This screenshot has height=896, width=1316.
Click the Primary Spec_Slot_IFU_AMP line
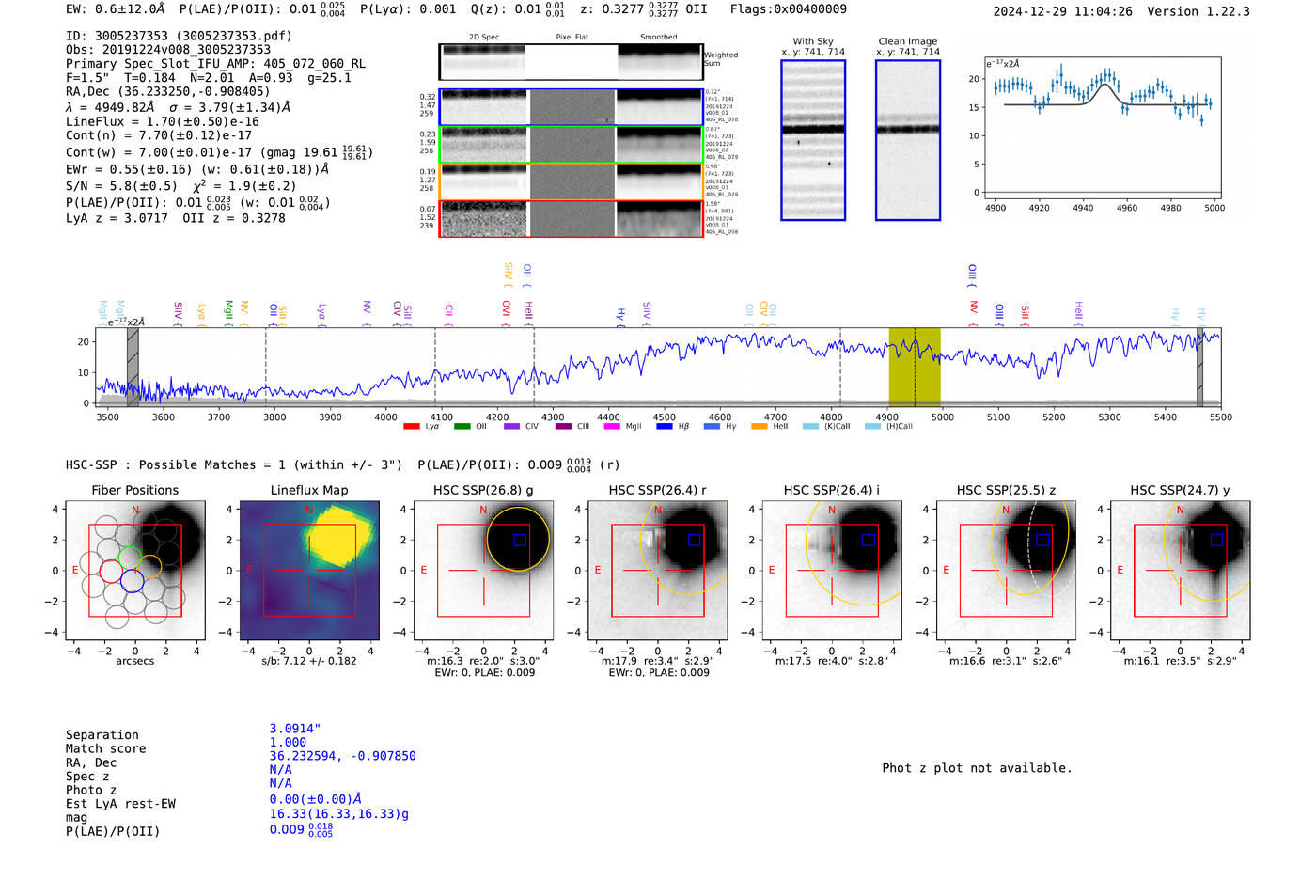215,64
